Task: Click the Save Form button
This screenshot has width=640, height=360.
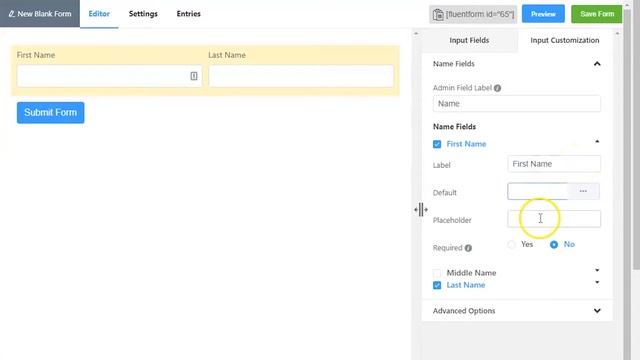Action: click(x=597, y=14)
